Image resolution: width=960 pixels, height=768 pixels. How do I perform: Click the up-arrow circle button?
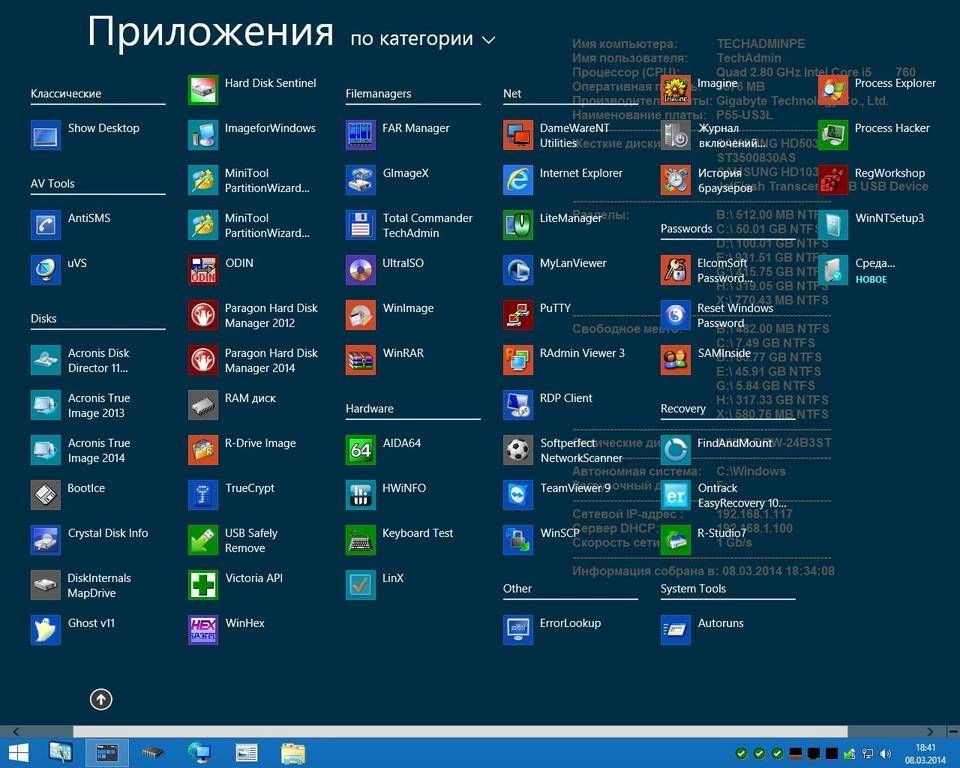click(x=101, y=699)
